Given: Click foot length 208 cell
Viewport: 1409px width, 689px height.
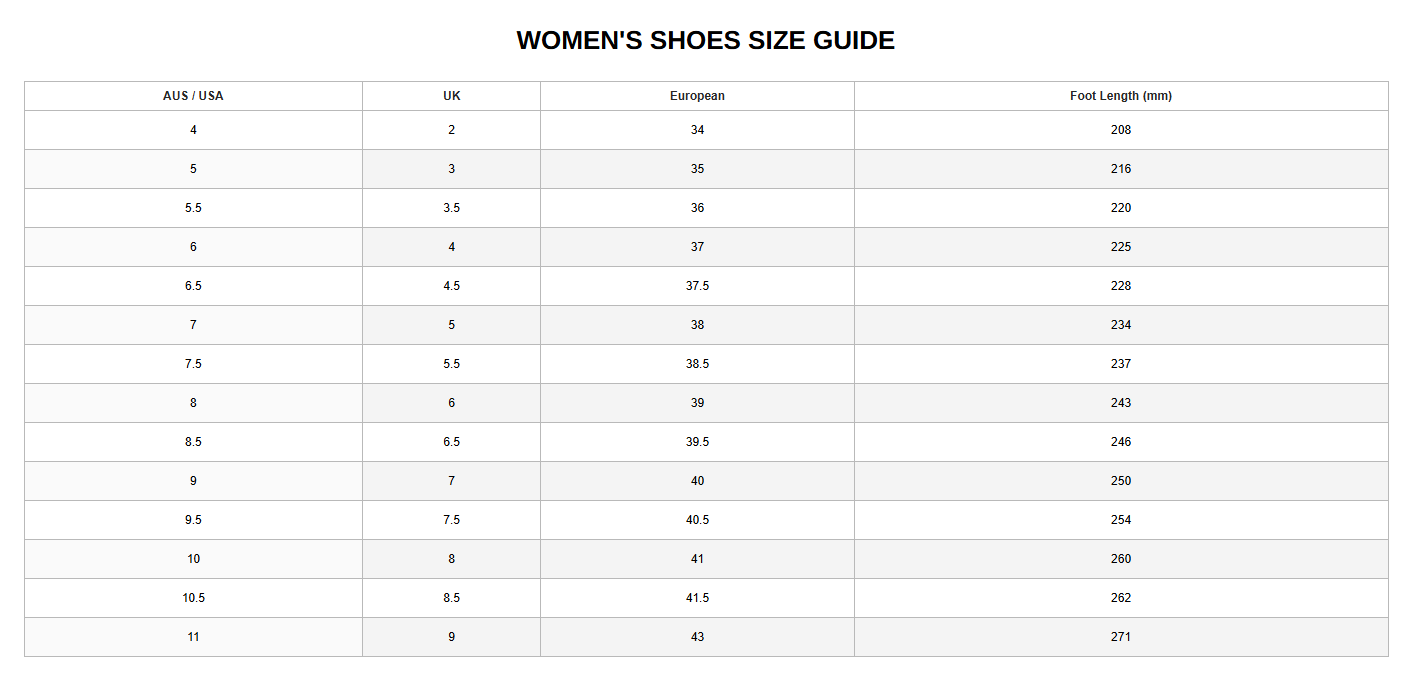Looking at the screenshot, I should pos(1121,130).
